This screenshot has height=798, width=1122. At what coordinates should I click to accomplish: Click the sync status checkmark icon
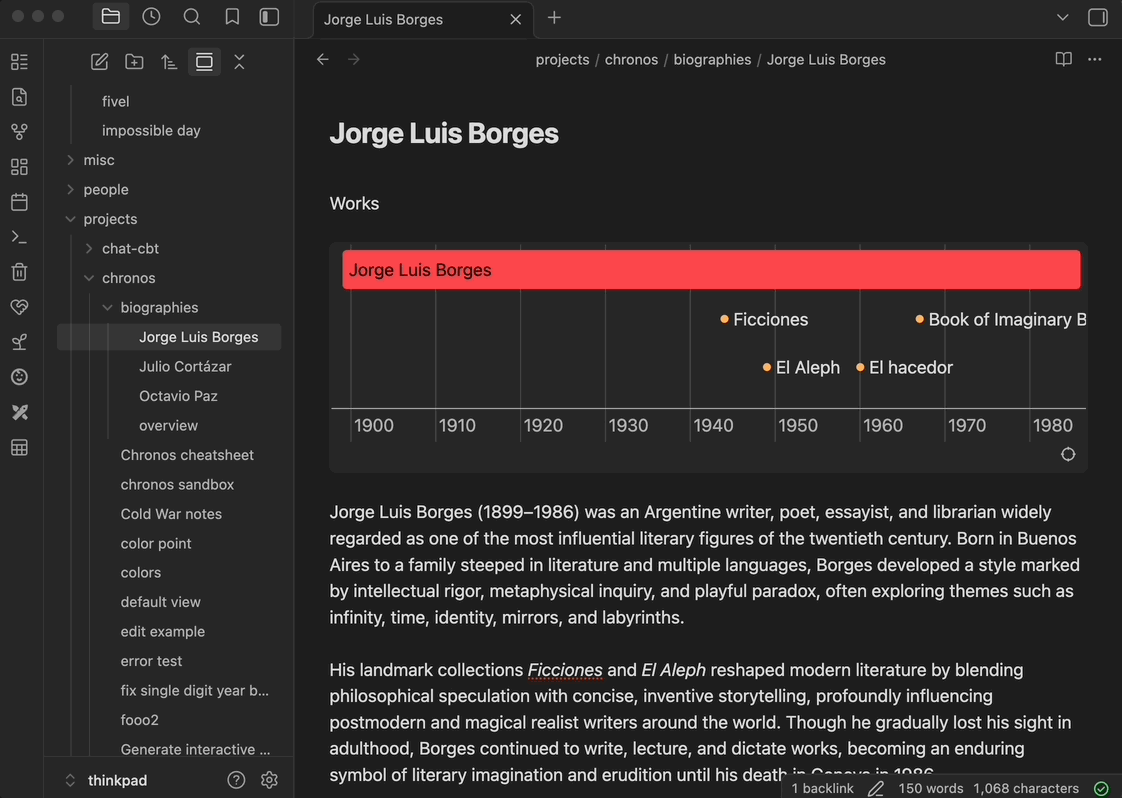(x=1101, y=788)
